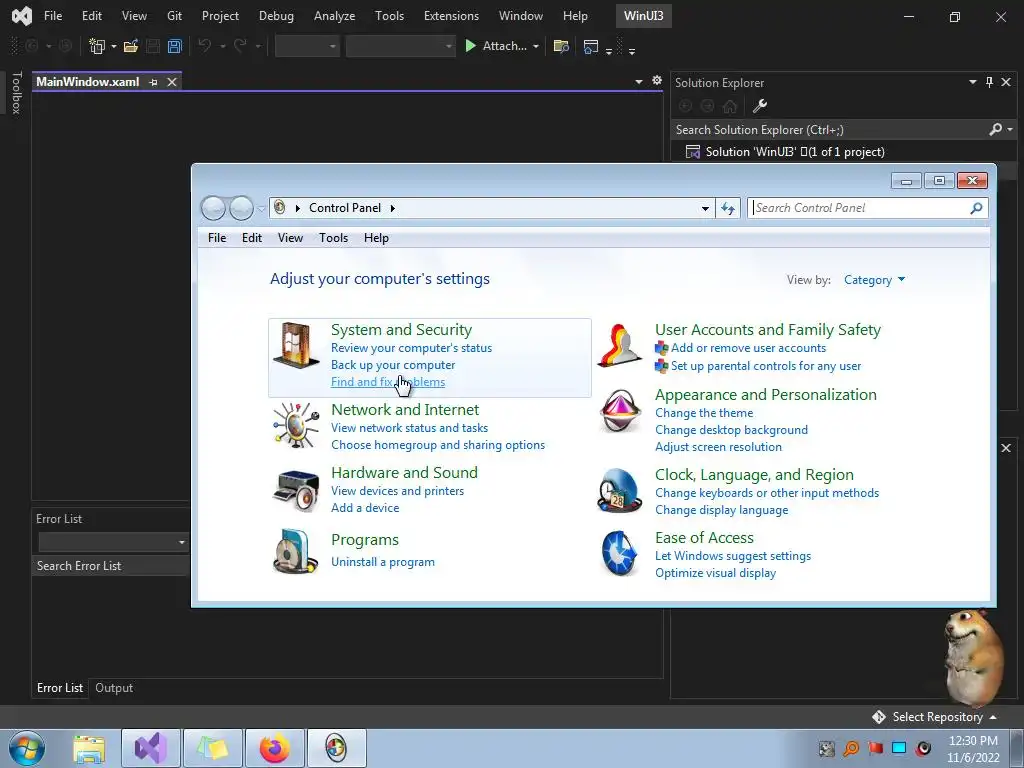Viewport: 1024px width, 768px height.
Task: Click Optimize visual display link
Action: pos(716,573)
